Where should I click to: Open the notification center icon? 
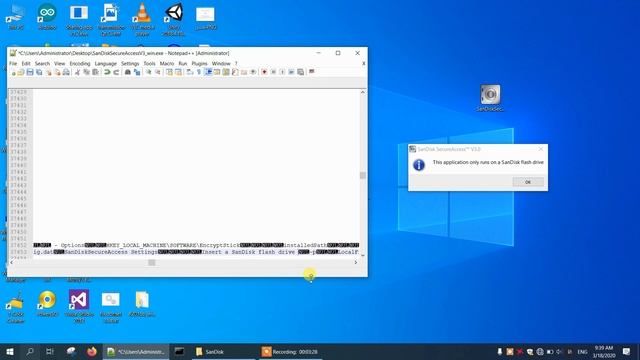pyautogui.click(x=627, y=351)
